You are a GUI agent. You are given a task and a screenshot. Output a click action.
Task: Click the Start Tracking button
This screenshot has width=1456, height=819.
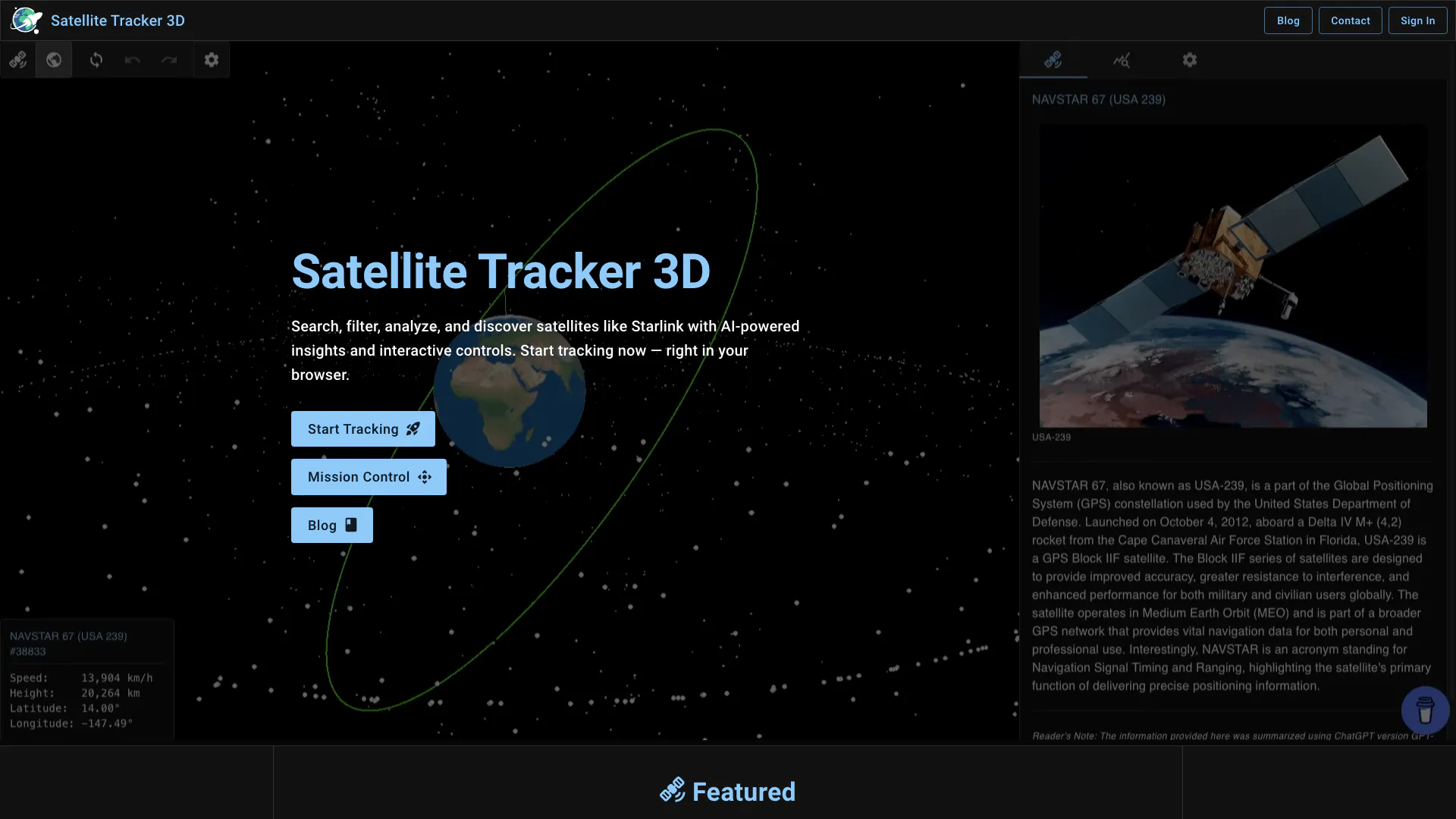362,429
